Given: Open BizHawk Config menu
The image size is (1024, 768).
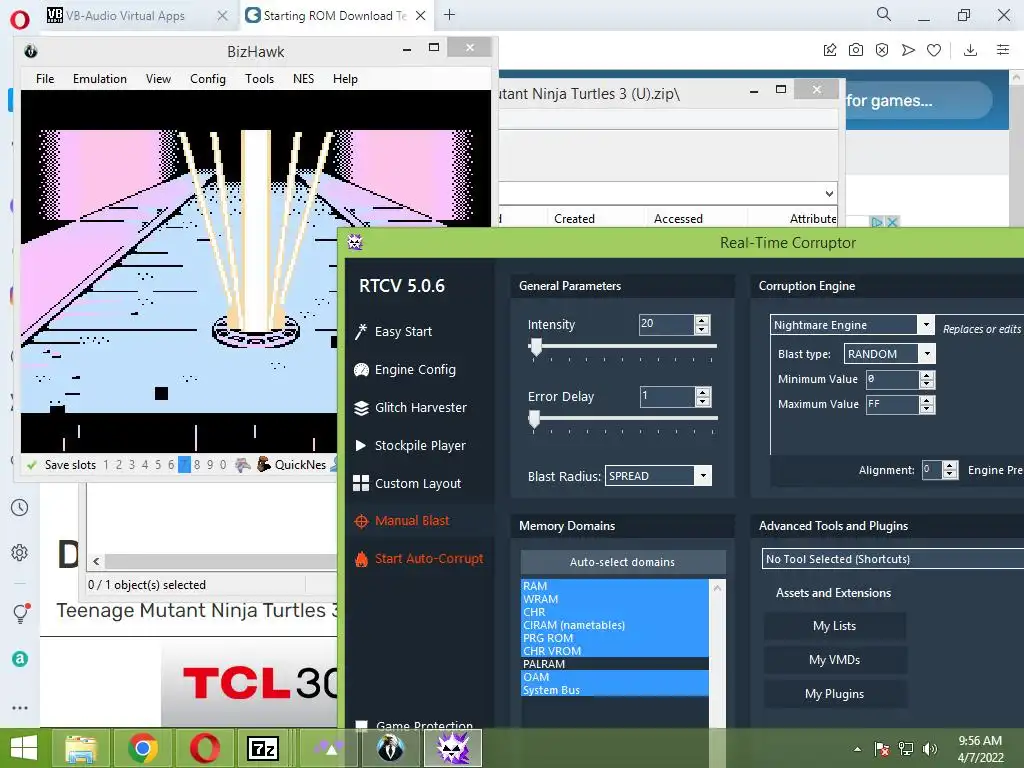Looking at the screenshot, I should (208, 79).
